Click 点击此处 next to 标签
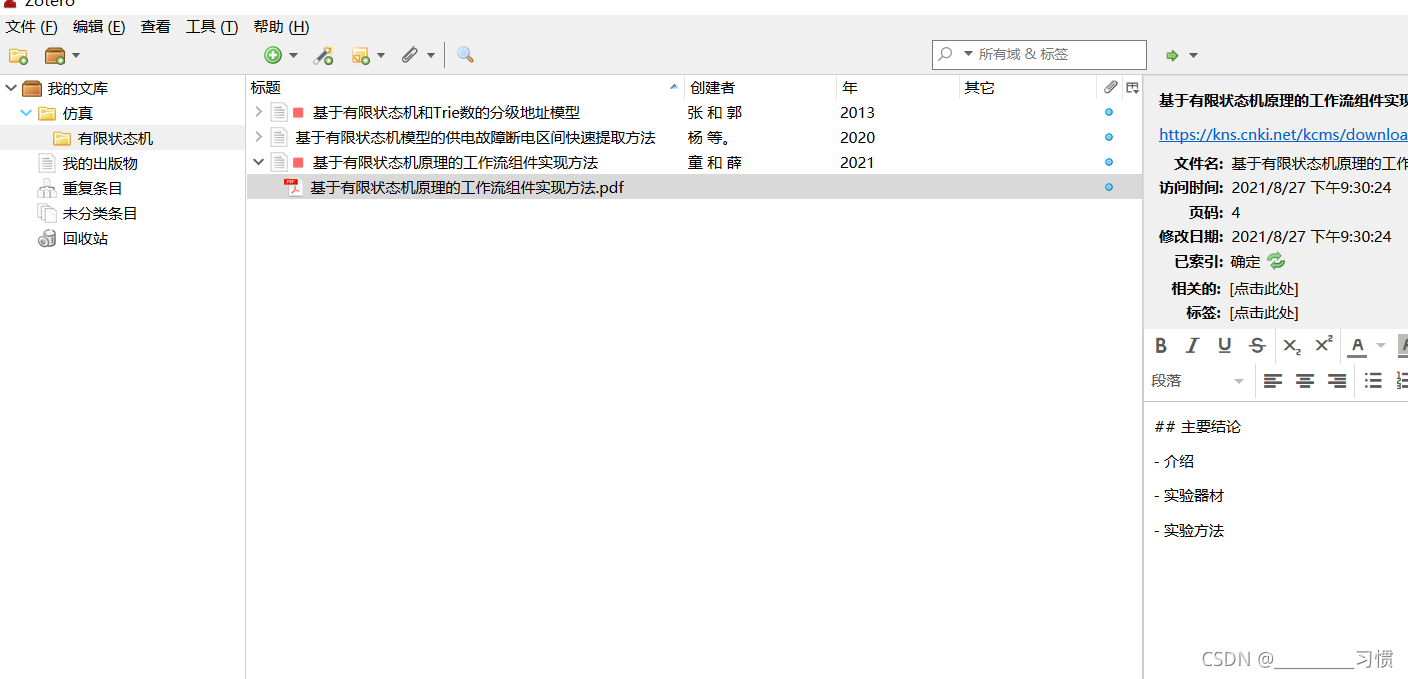 click(1264, 313)
